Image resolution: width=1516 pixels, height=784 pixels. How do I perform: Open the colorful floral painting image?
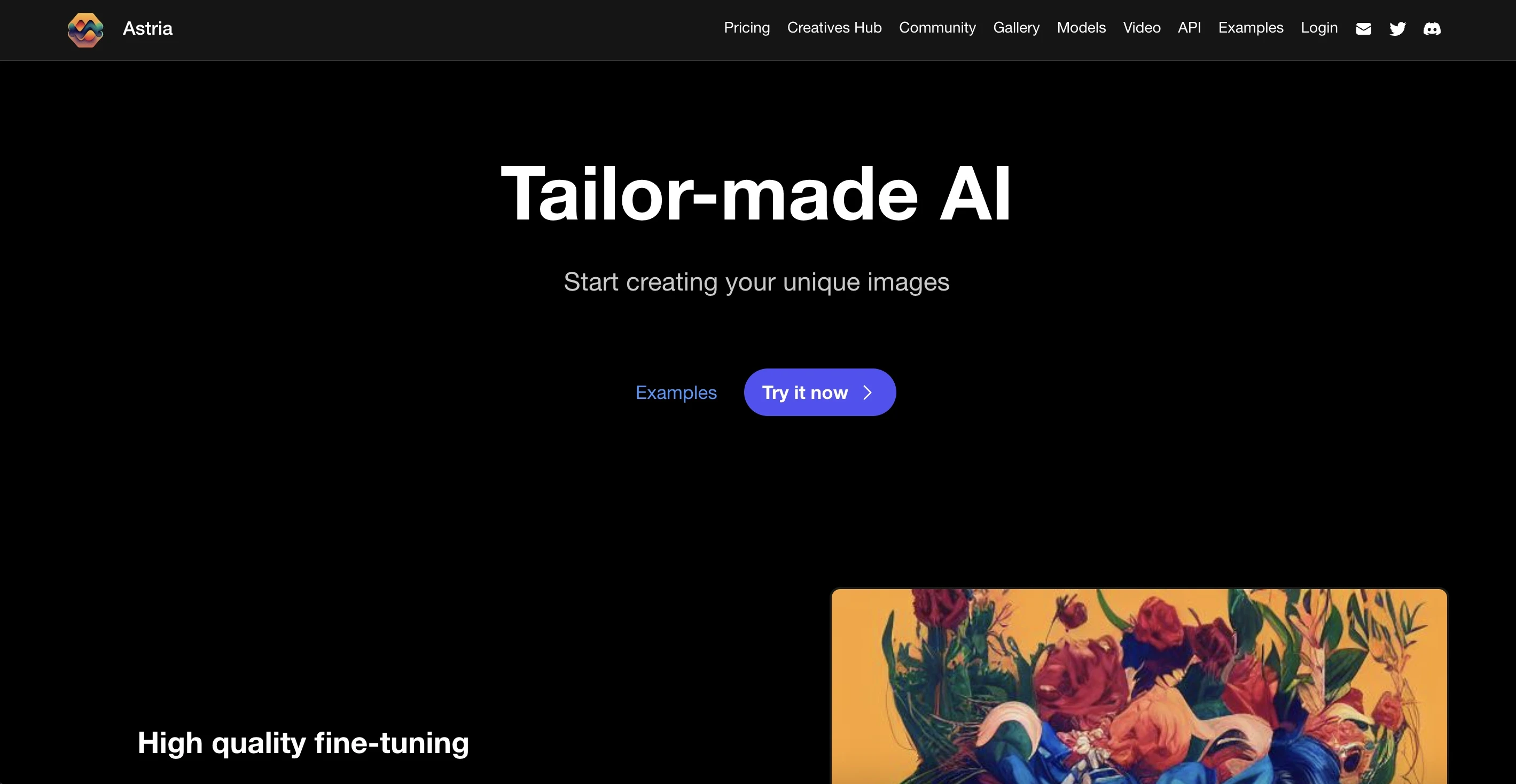click(x=1139, y=686)
